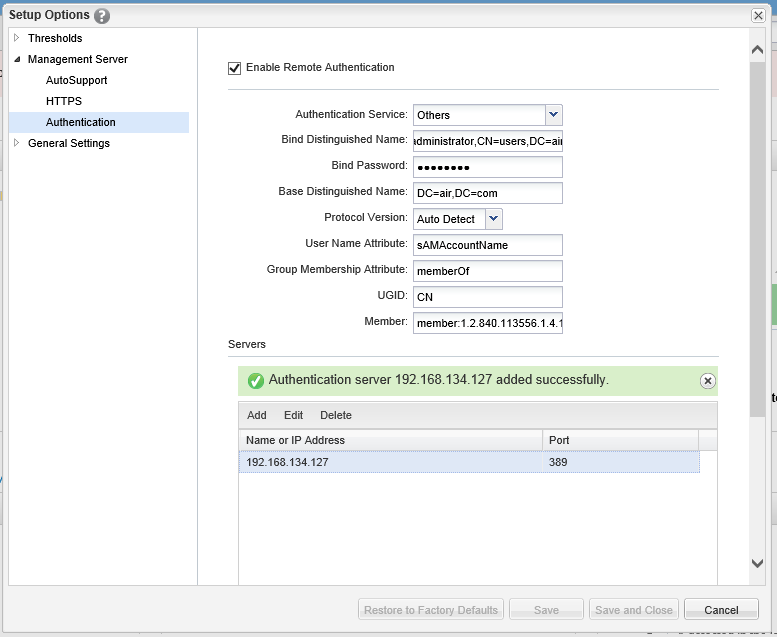
Task: Uncheck Enable Remote Authentication checkbox
Action: pyautogui.click(x=235, y=68)
